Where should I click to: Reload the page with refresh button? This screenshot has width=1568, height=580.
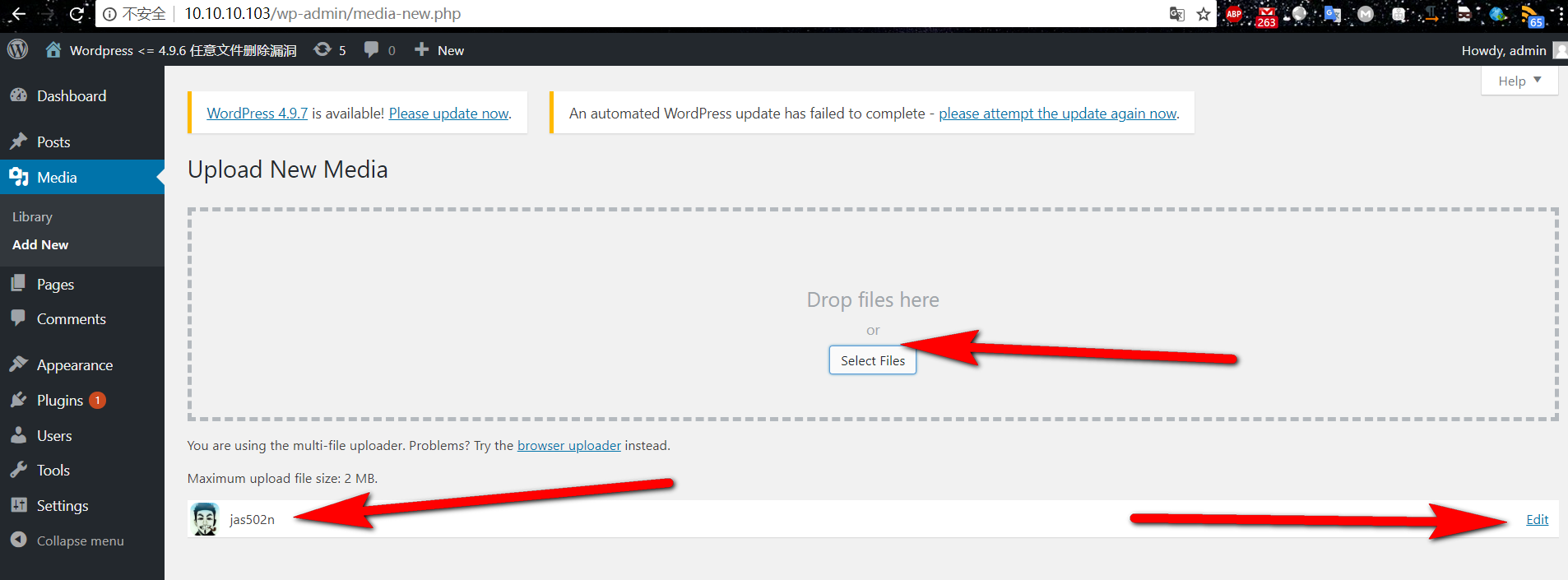click(77, 14)
